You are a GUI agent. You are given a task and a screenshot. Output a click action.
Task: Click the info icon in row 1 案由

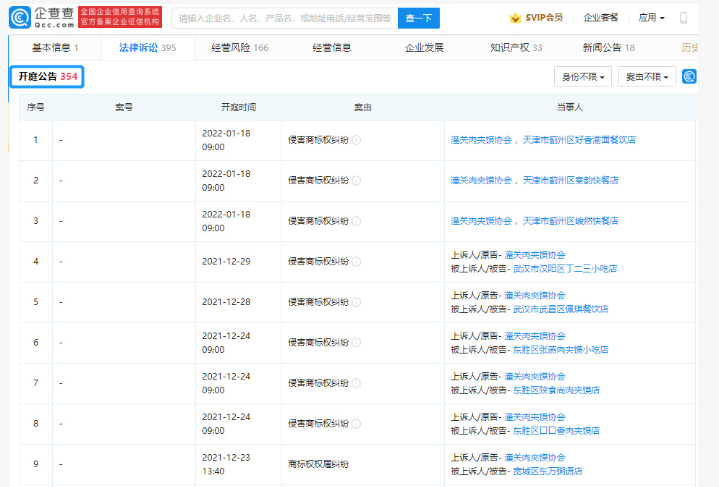[x=356, y=140]
